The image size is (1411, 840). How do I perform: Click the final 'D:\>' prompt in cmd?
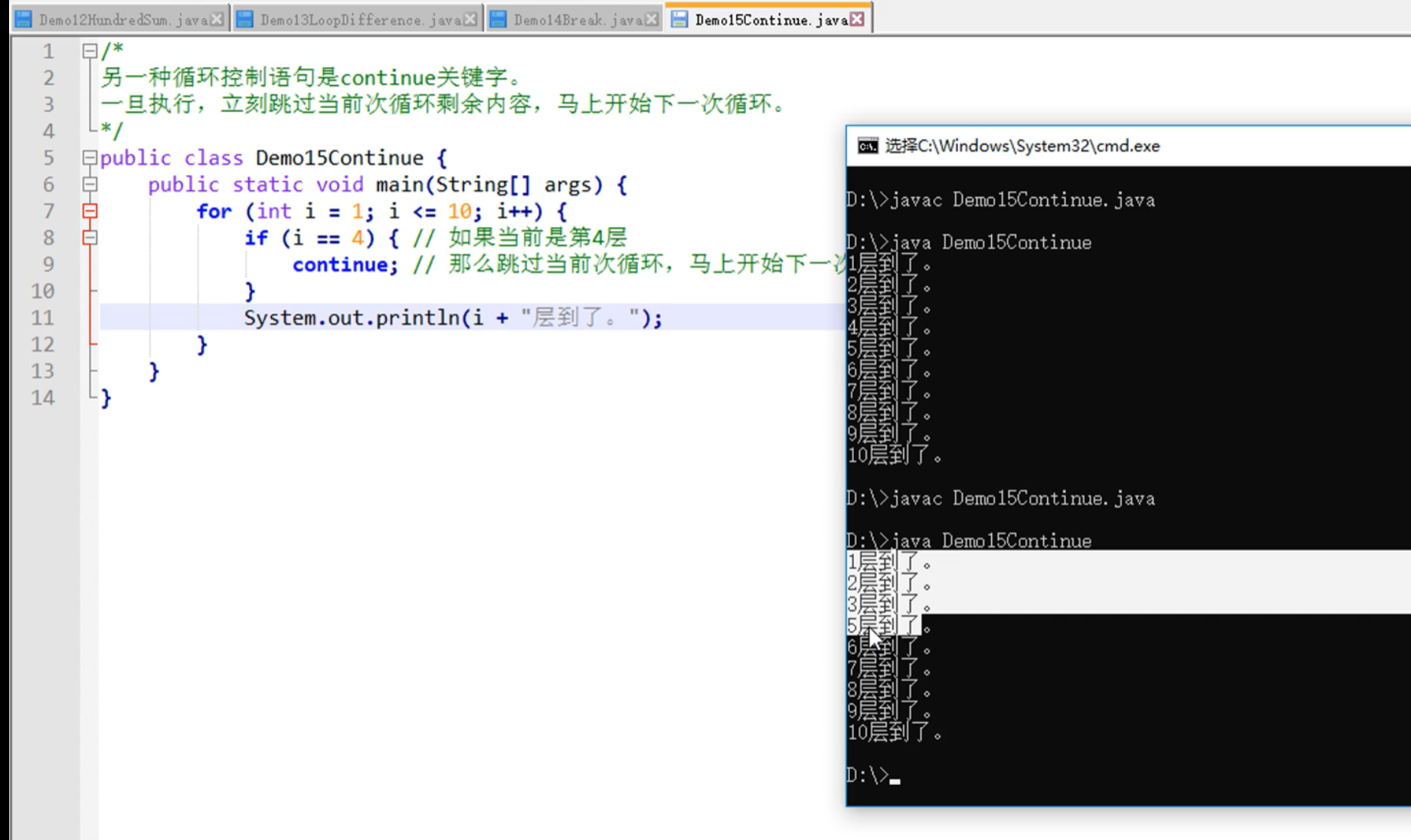pos(867,775)
